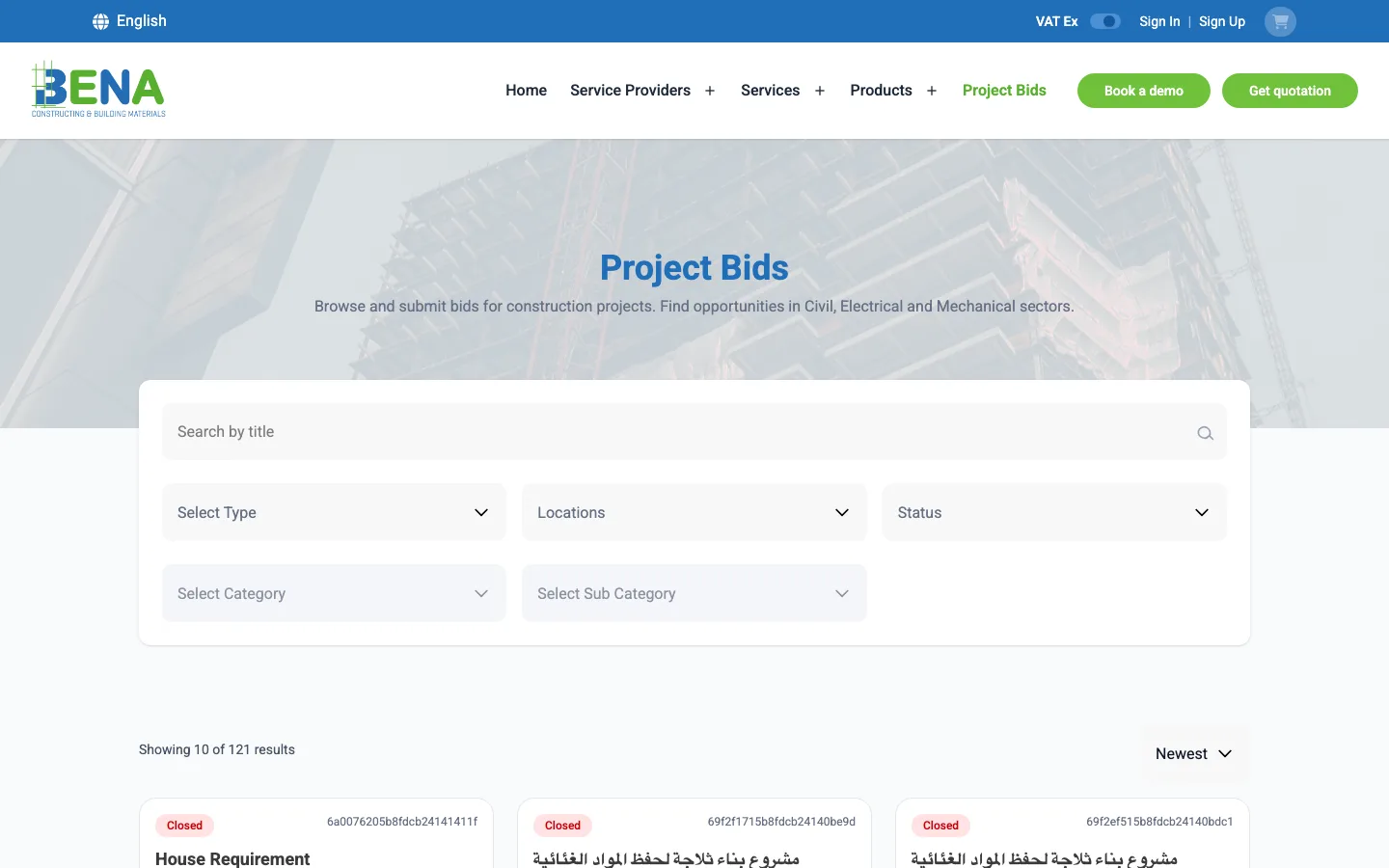Viewport: 1389px width, 868px height.
Task: Open the Select Sub Category dropdown
Action: click(694, 593)
